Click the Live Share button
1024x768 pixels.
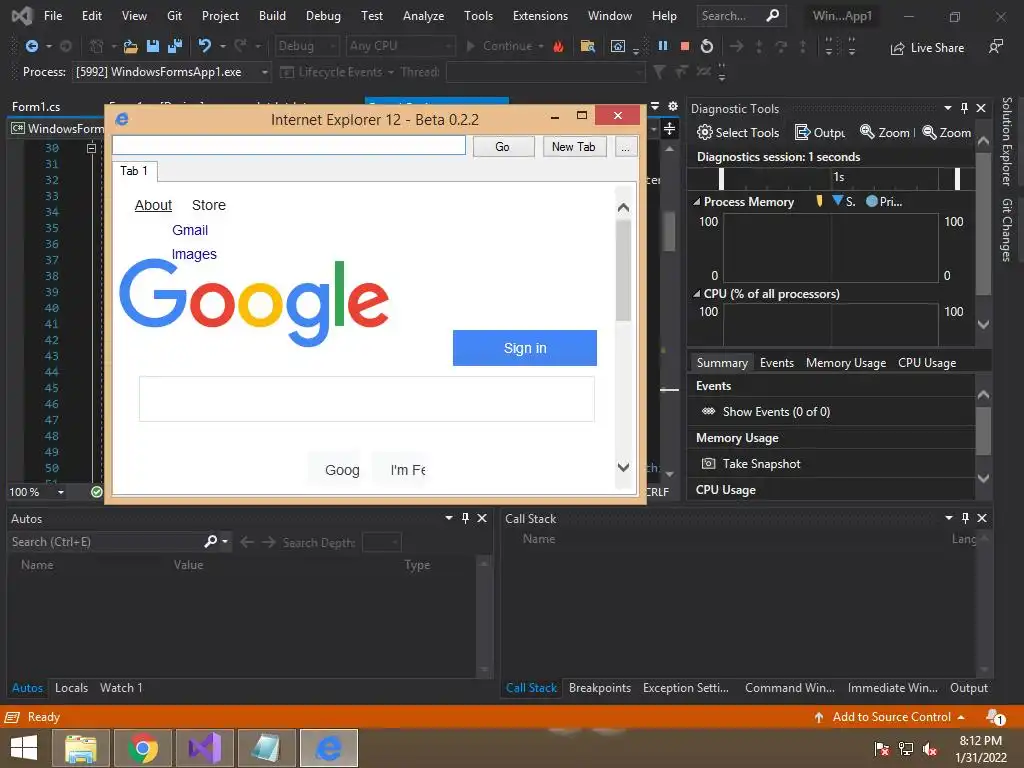pos(927,48)
